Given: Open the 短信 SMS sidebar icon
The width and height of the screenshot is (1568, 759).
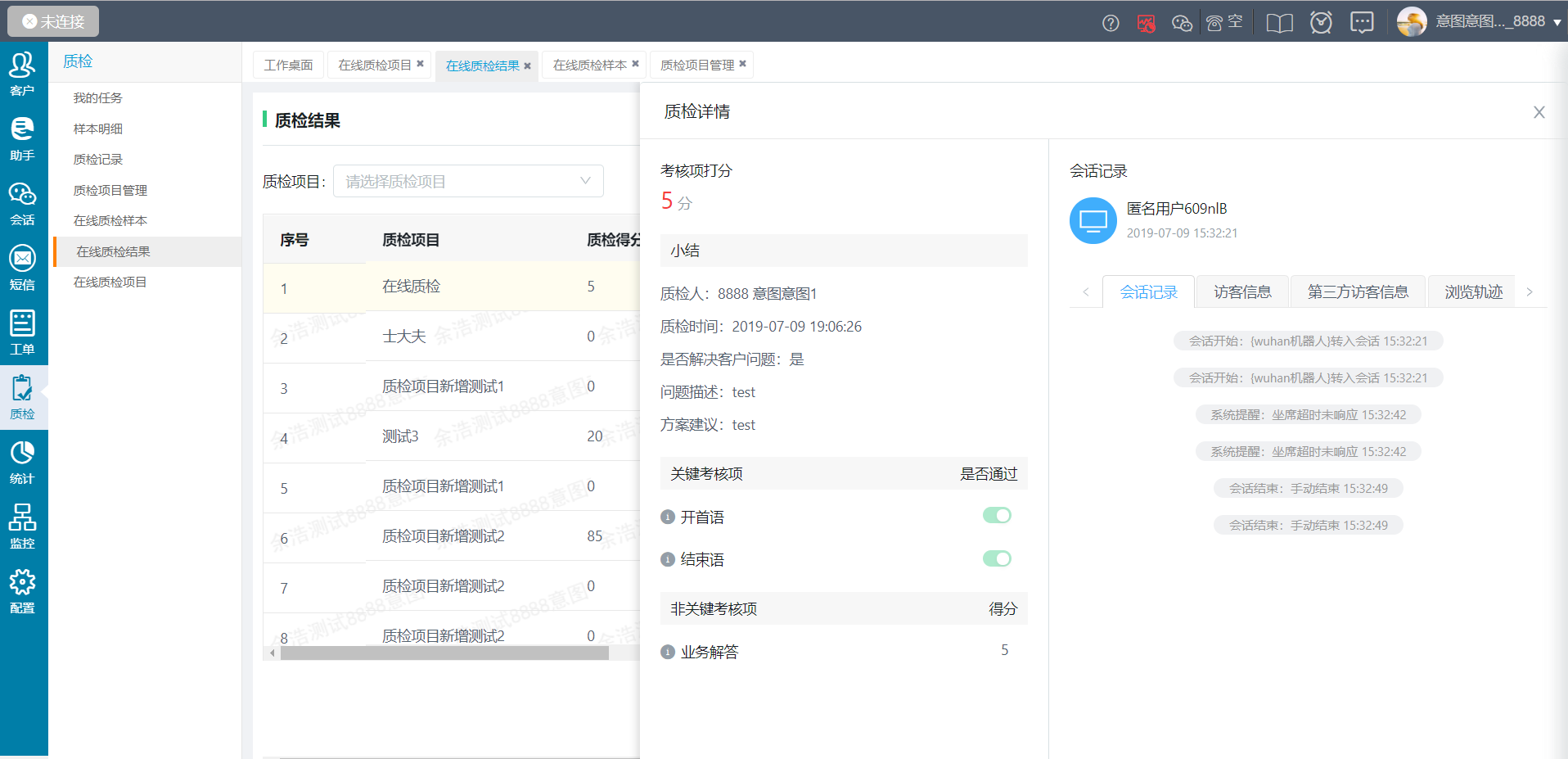Looking at the screenshot, I should [23, 267].
